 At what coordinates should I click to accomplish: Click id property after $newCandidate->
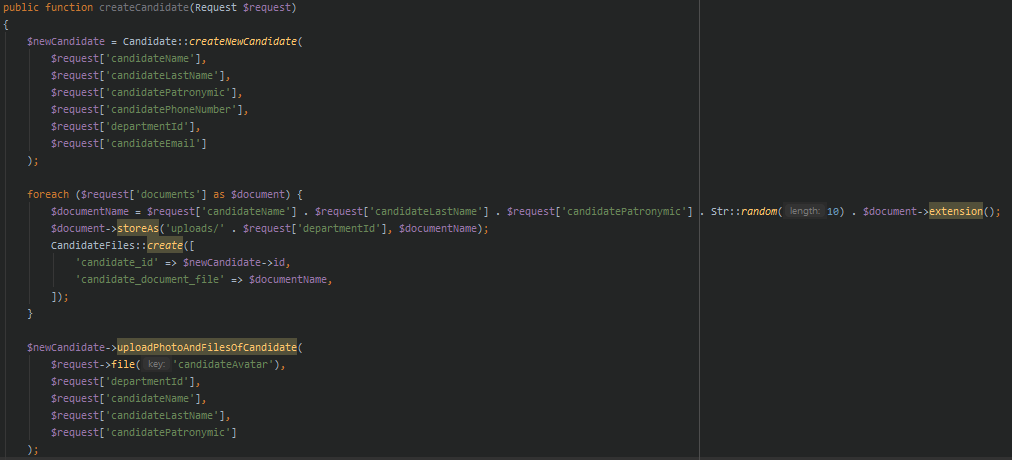click(x=278, y=263)
